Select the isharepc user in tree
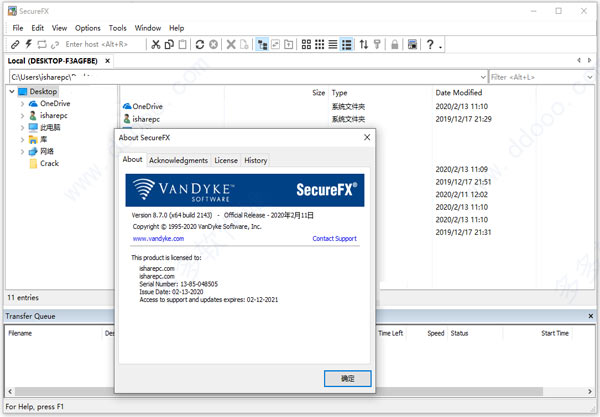This screenshot has width=600, height=417. click(x=54, y=115)
